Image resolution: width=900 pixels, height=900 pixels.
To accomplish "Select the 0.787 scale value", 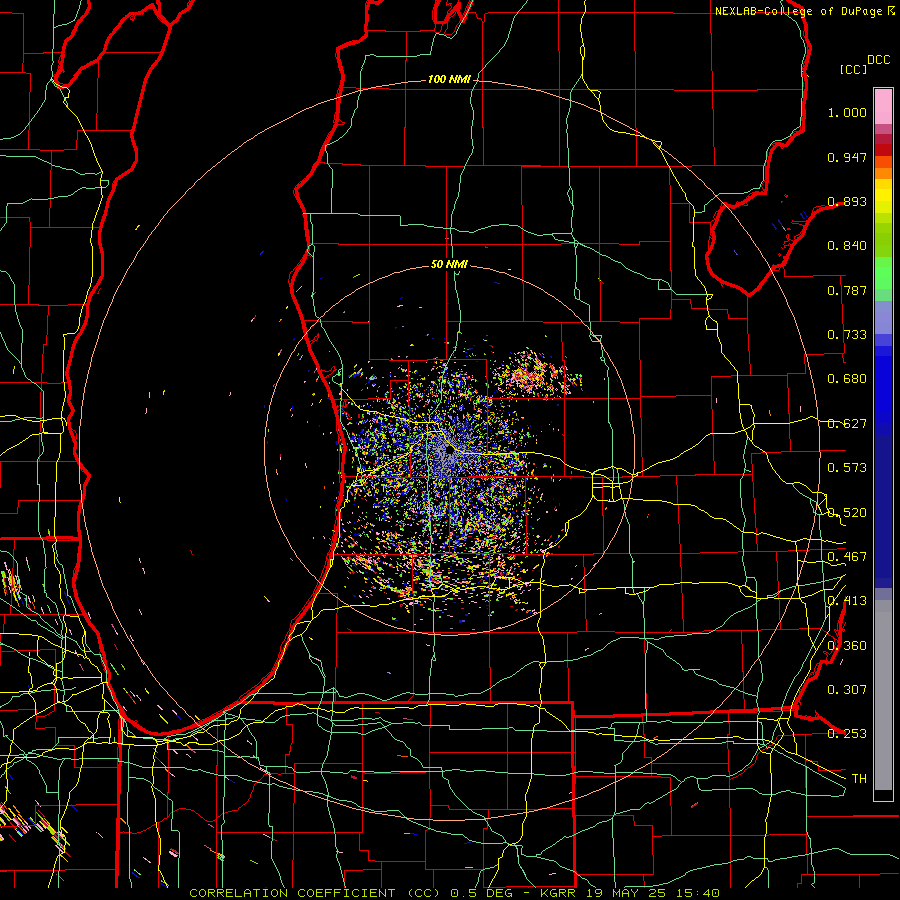I will click(847, 290).
